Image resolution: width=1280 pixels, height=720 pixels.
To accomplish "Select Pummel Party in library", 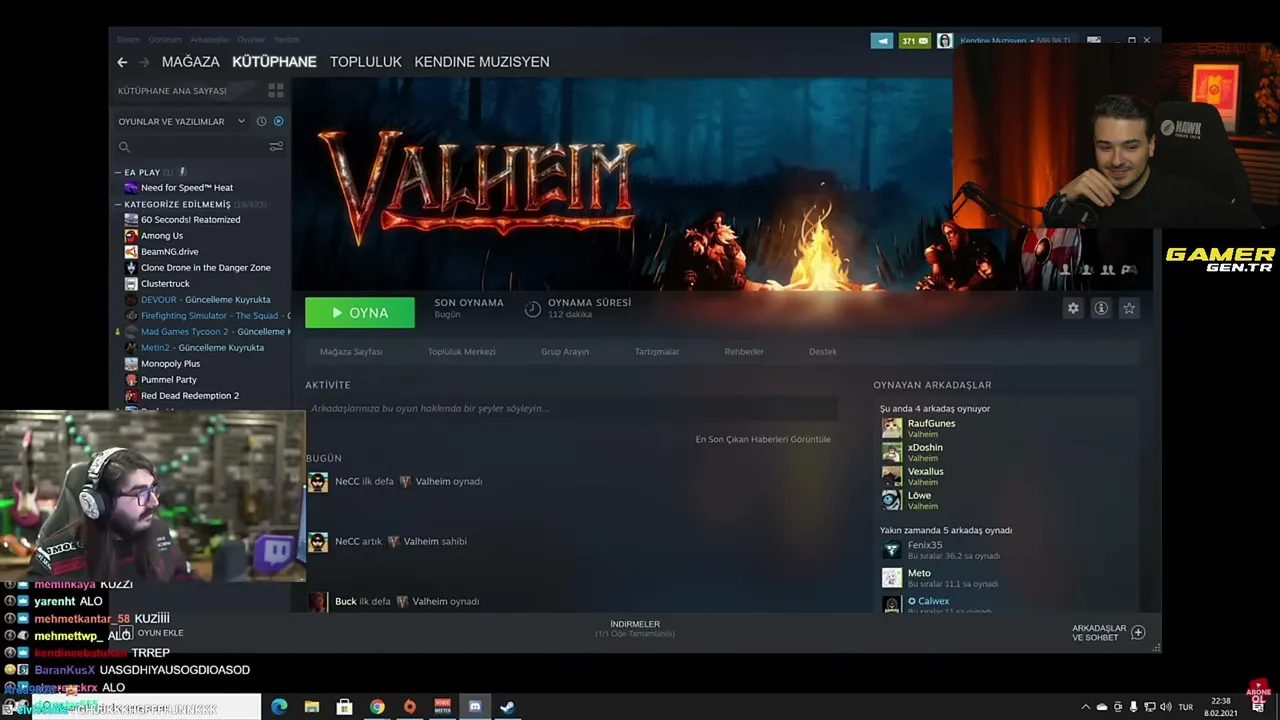I will click(x=168, y=380).
